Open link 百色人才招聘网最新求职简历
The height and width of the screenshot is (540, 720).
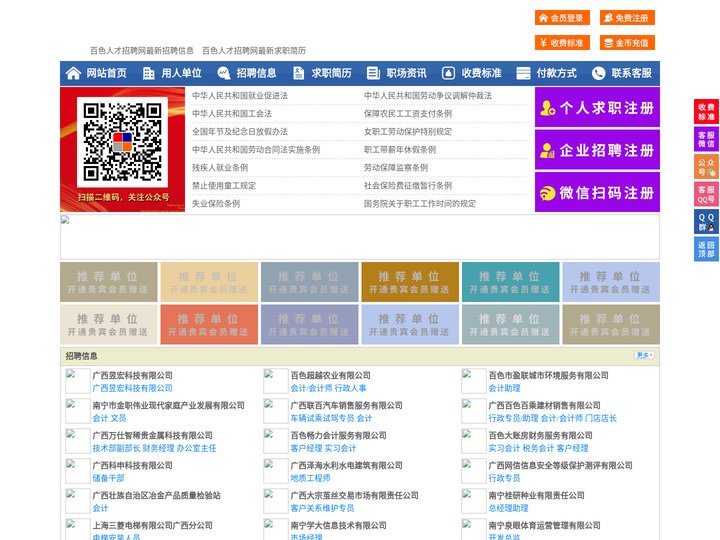(254, 51)
